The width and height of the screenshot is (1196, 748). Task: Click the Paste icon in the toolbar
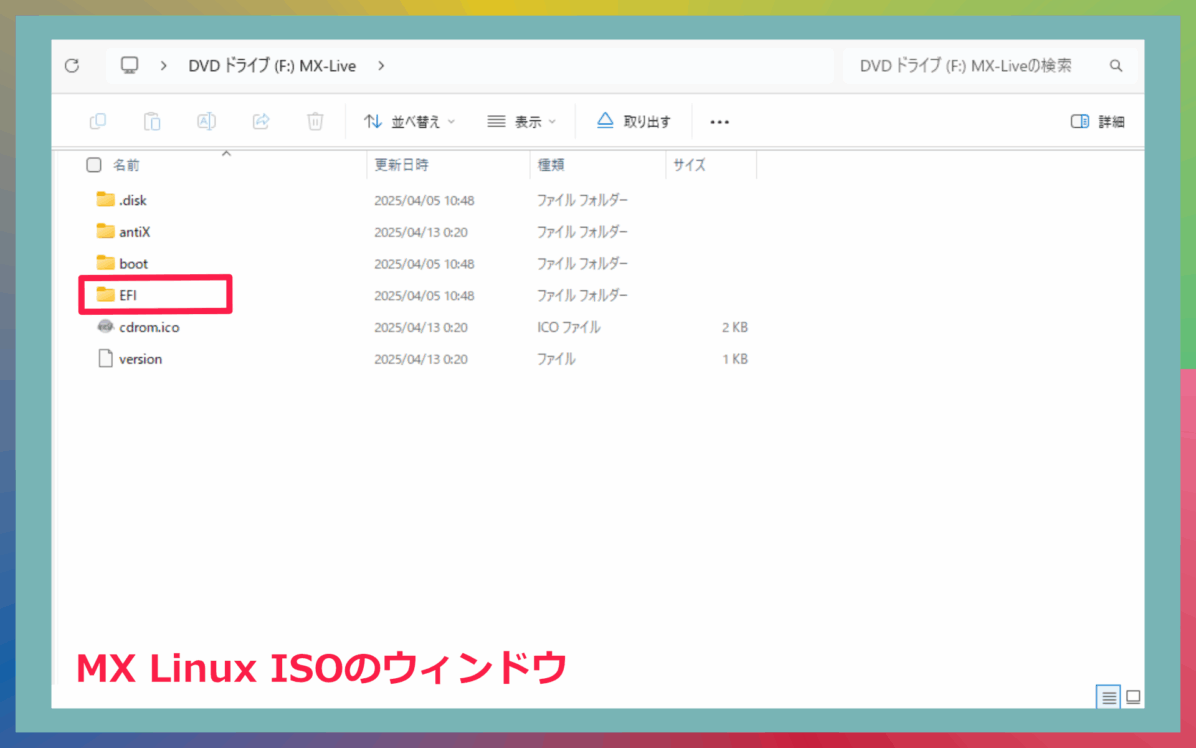click(x=152, y=121)
